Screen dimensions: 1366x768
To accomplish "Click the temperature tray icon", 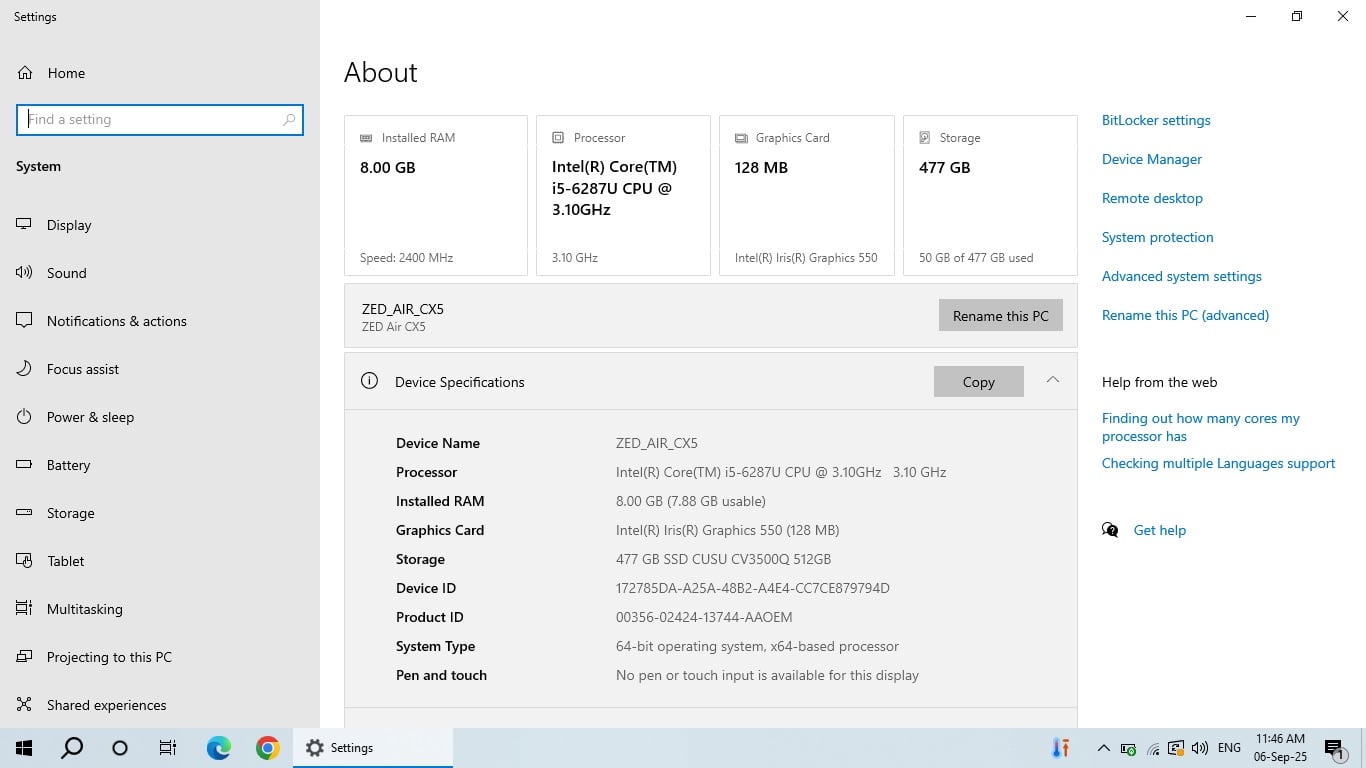I will click(1061, 748).
